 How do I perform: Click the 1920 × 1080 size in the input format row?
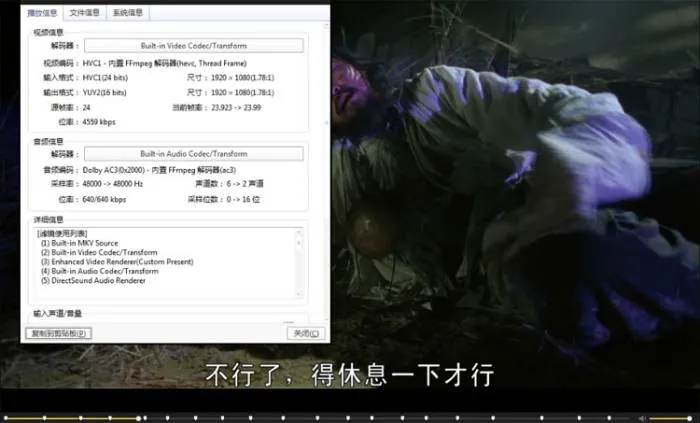[242, 78]
